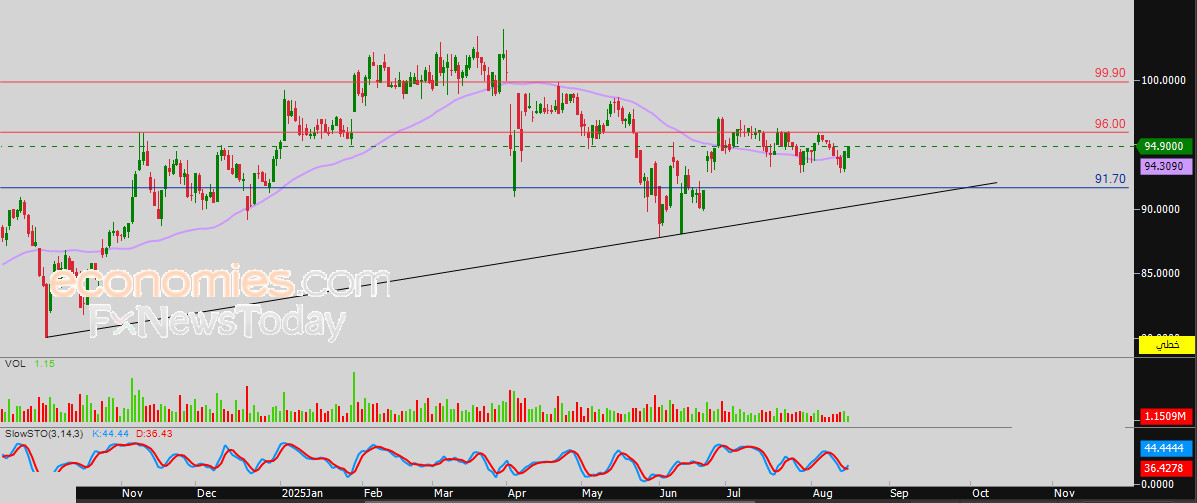Click the Dec label on the time axis
The width and height of the screenshot is (1197, 503).
click(205, 494)
